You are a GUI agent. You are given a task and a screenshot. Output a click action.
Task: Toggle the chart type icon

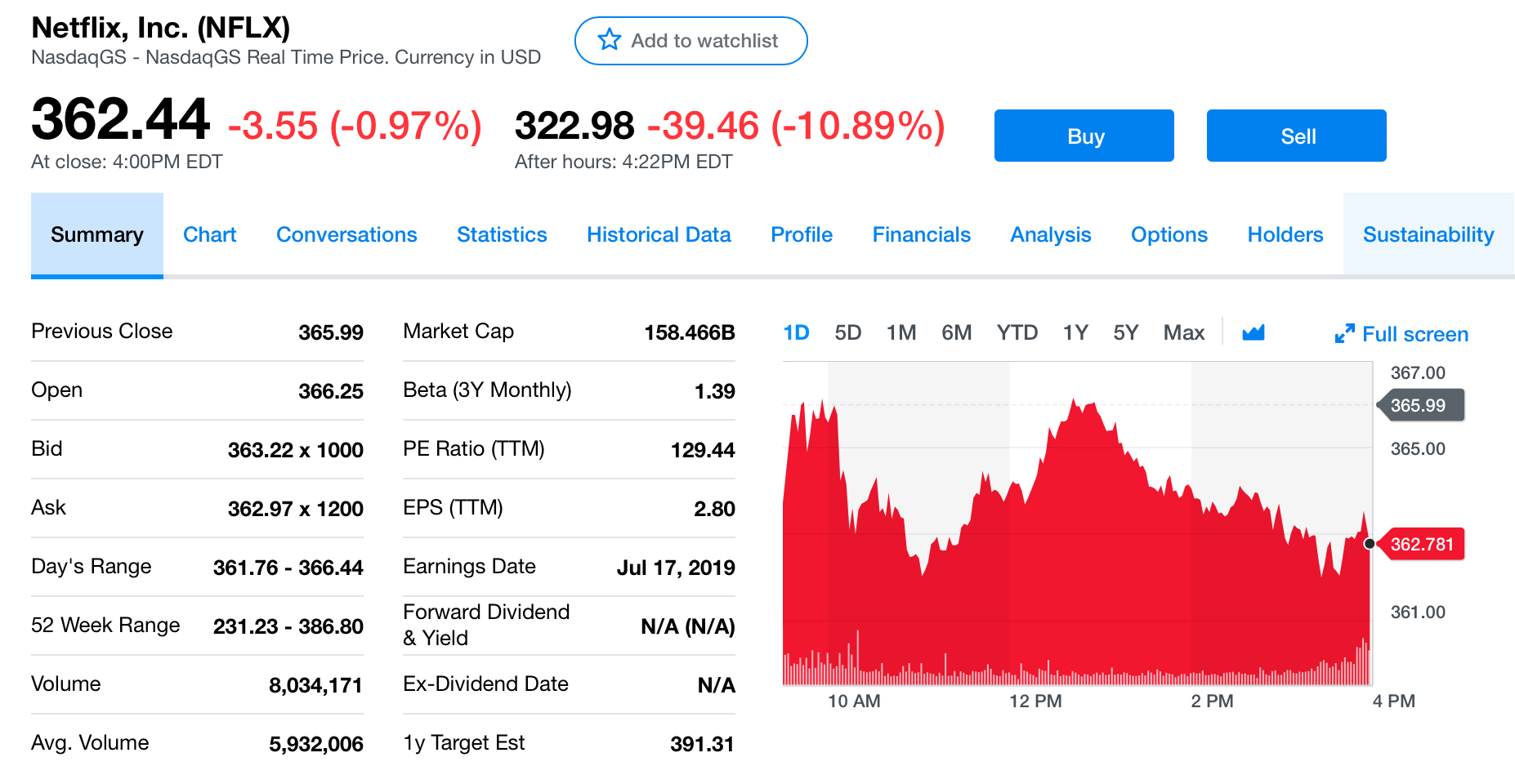pyautogui.click(x=1253, y=332)
